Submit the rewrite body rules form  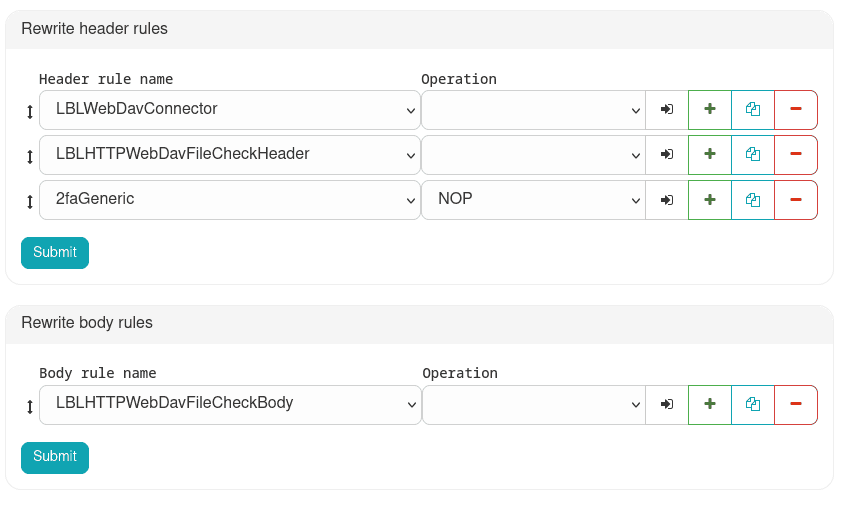55,457
